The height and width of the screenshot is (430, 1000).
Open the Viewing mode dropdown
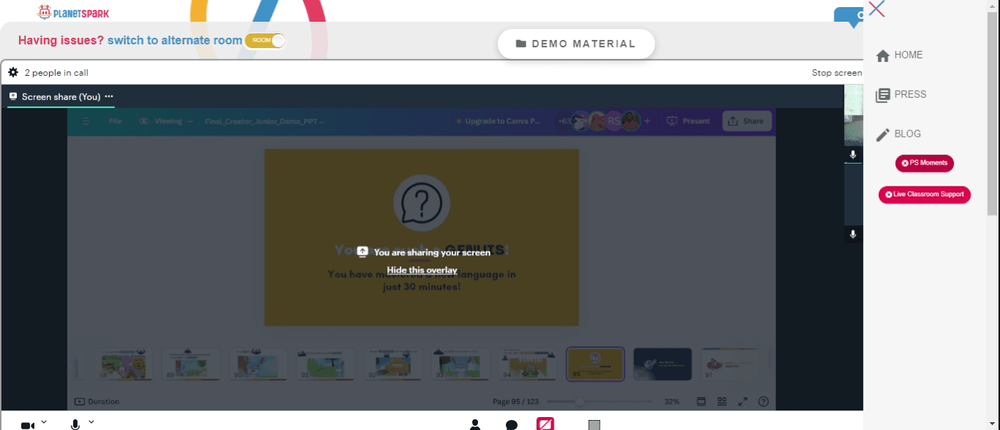pyautogui.click(x=166, y=121)
